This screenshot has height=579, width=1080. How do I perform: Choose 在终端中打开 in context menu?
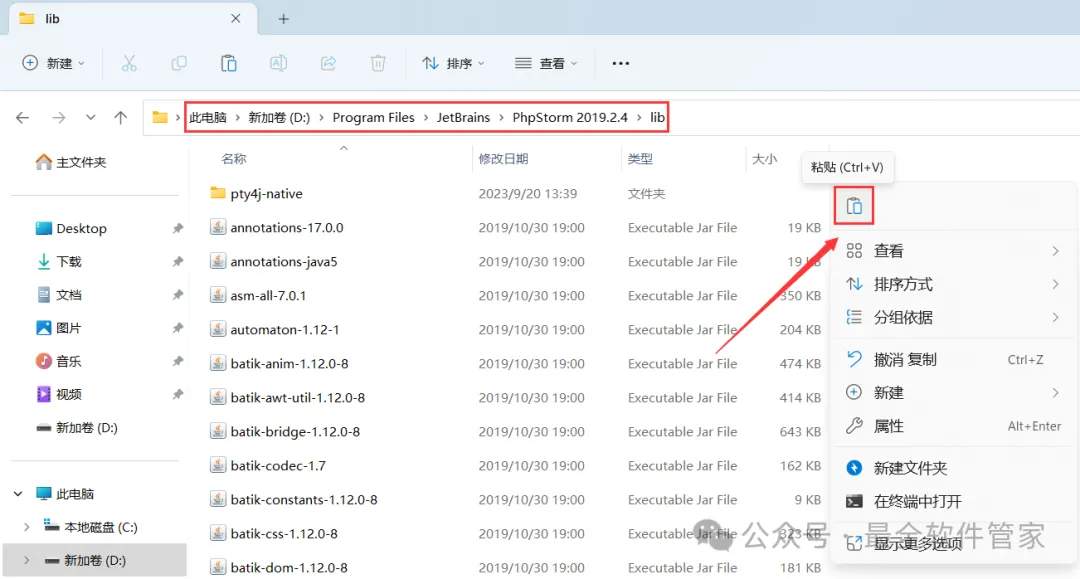[x=954, y=501]
